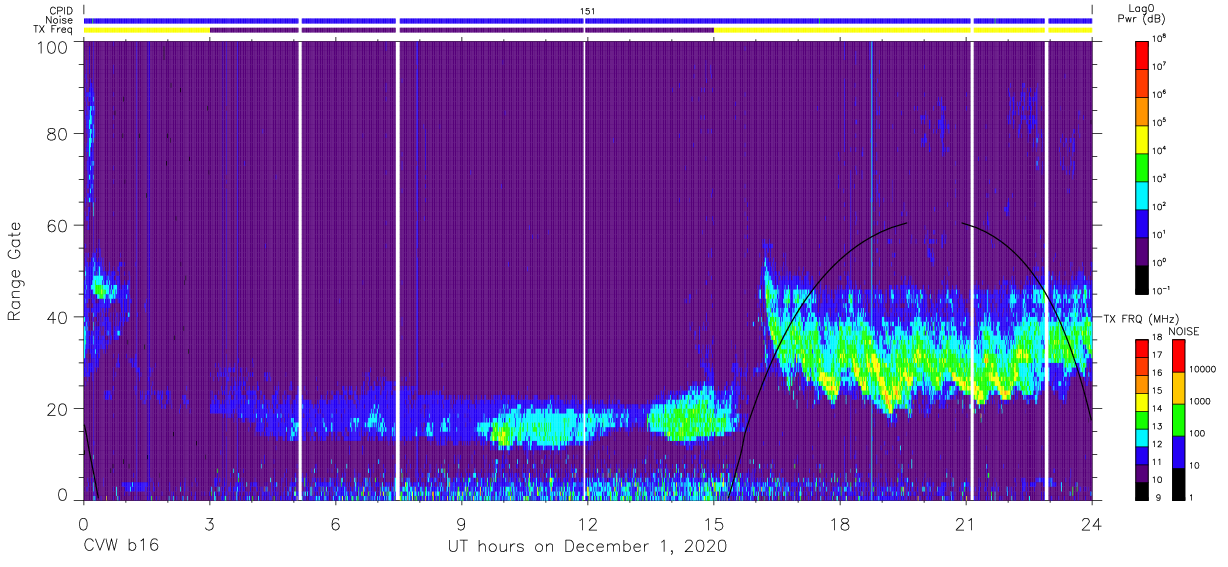Click the power colorbar's top tick label, 10 to the 8
The width and height of the screenshot is (1228, 567).
click(x=1161, y=38)
